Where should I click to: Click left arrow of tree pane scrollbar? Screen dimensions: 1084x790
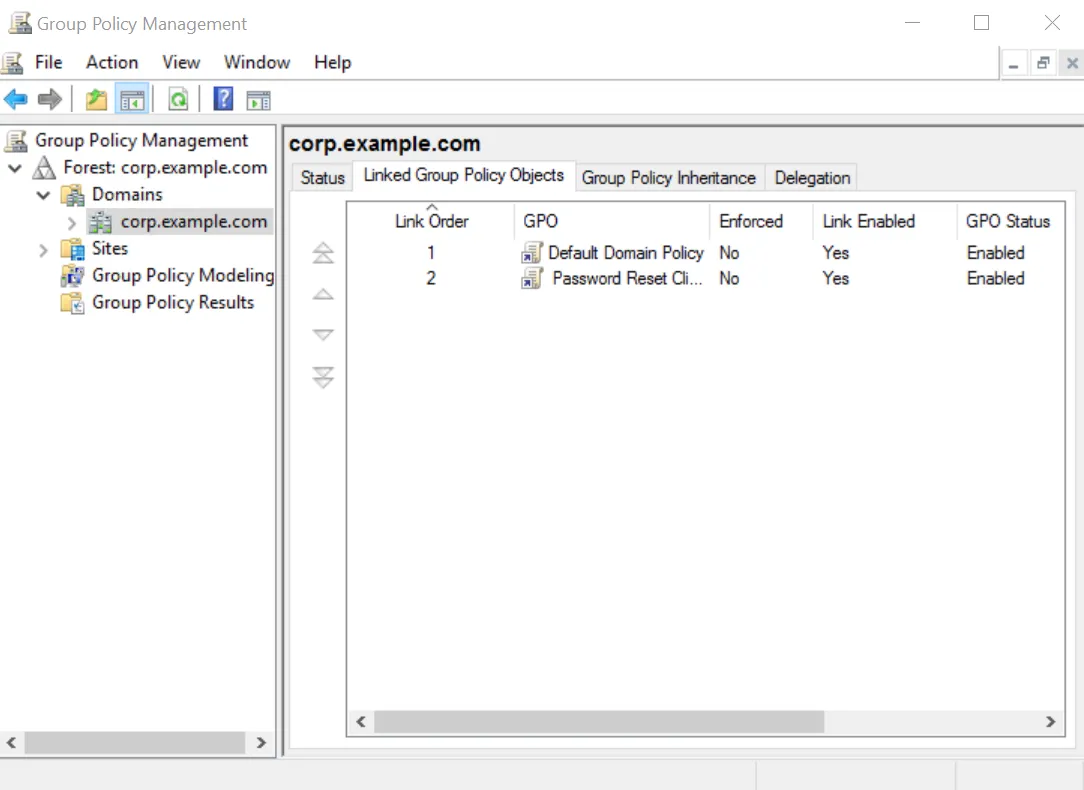[x=12, y=742]
